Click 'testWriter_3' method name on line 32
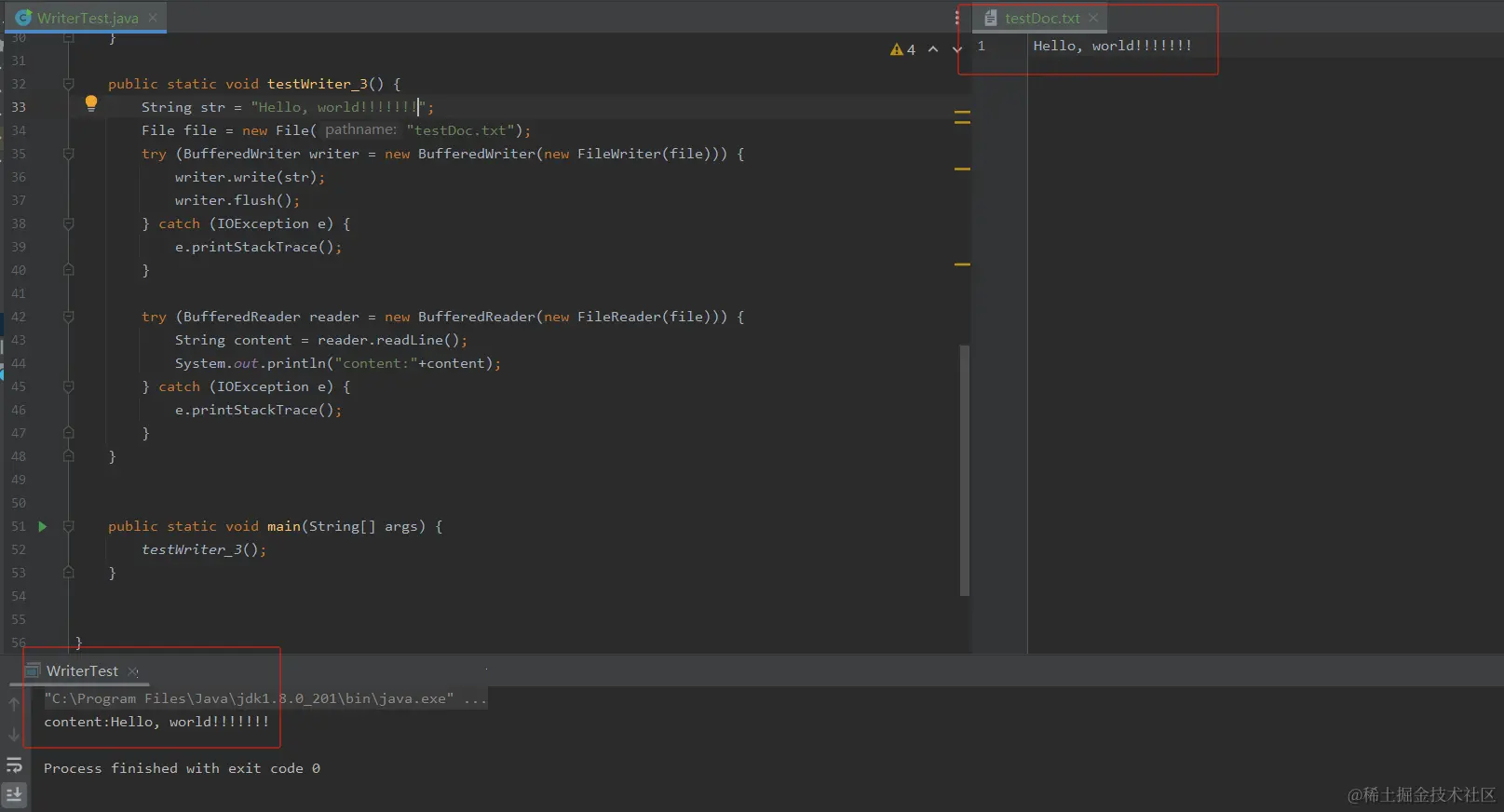Viewport: 1504px width, 812px height. click(x=318, y=84)
